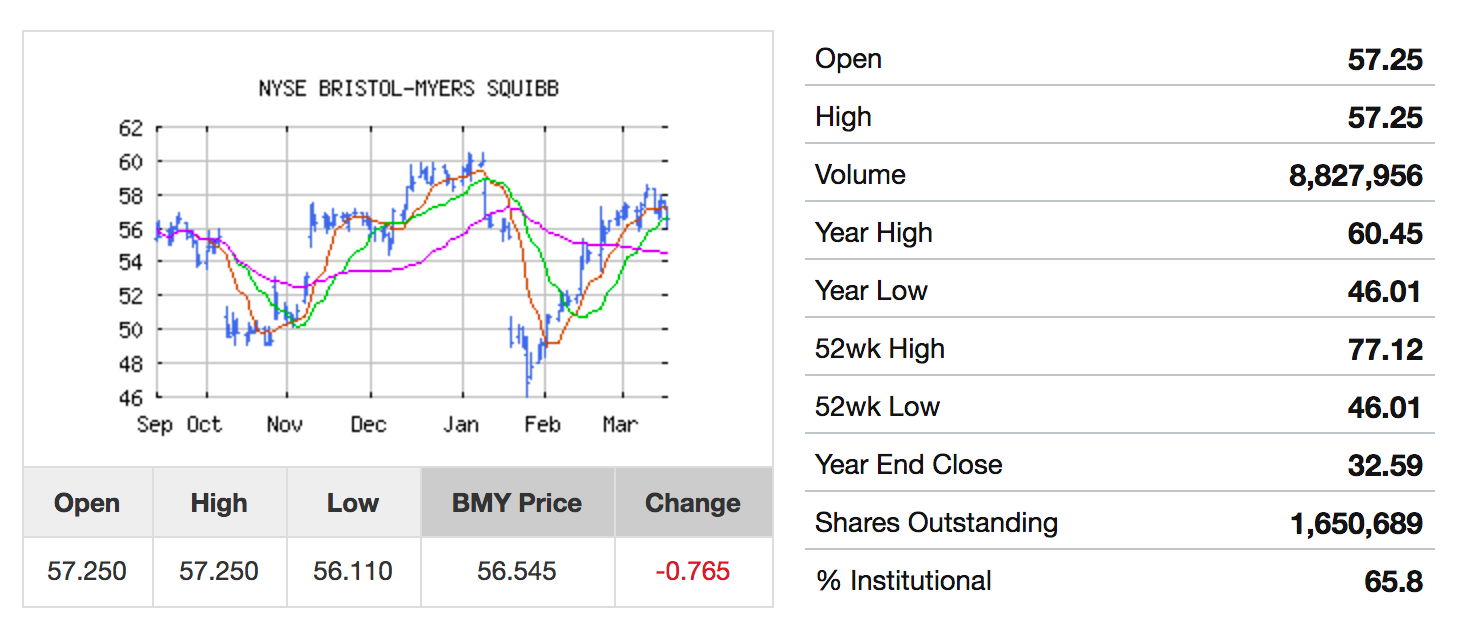Click the Bristol-Myers Squibb stock chart
Viewport: 1474px width, 634px height.
[x=410, y=262]
